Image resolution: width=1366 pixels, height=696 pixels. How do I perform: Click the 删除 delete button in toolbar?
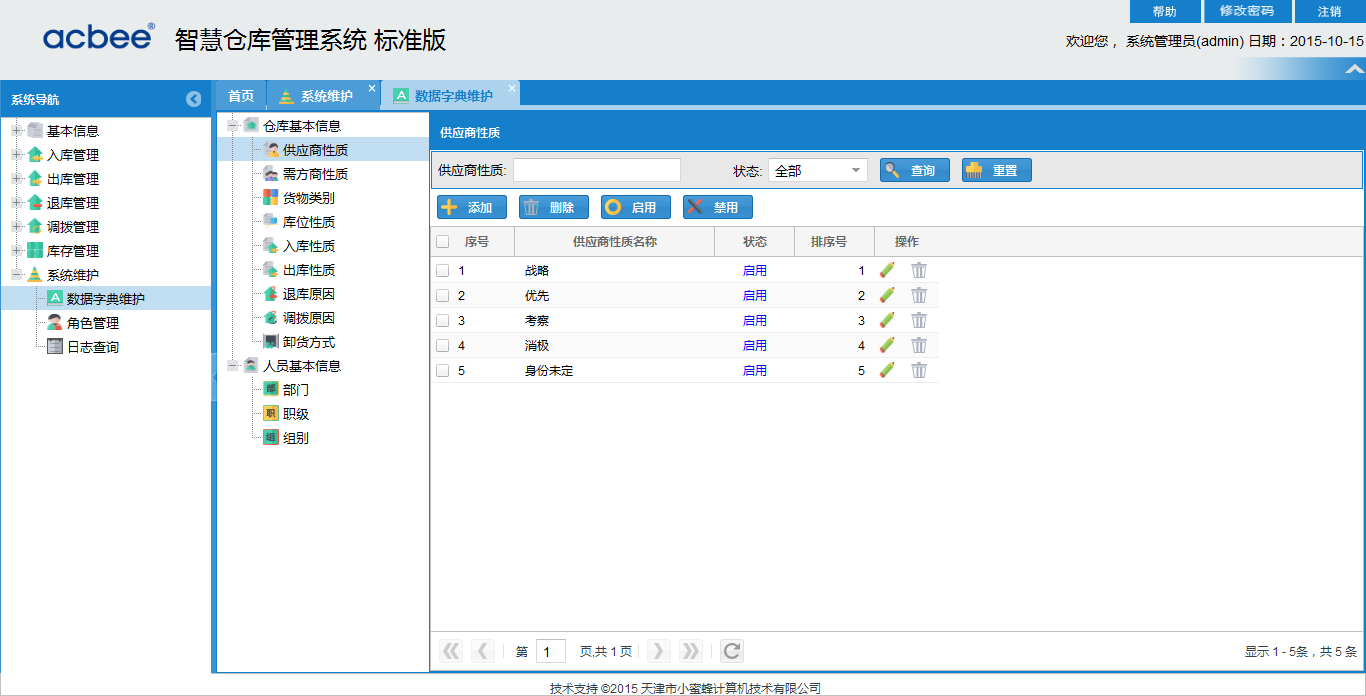click(x=554, y=207)
